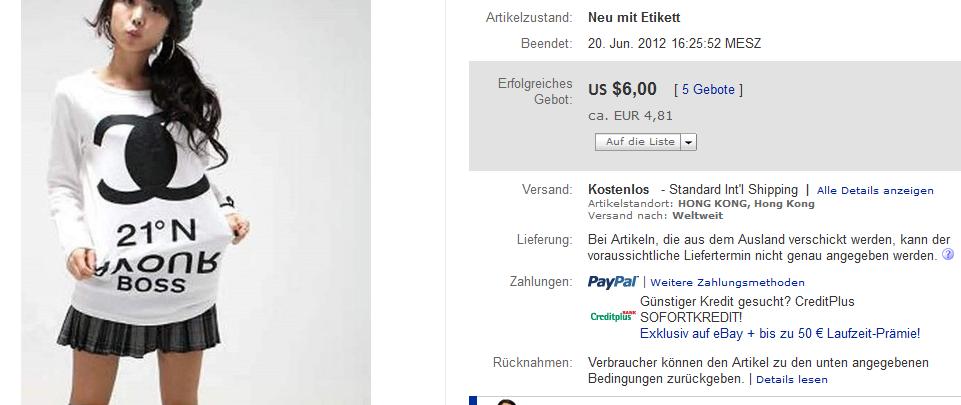The image size is (961, 405).
Task: Open Alle Details anzeigen shipping link
Action: pos(875,191)
